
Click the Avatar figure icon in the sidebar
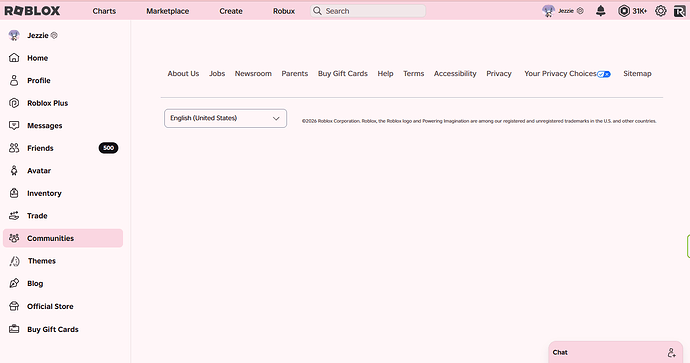click(14, 170)
